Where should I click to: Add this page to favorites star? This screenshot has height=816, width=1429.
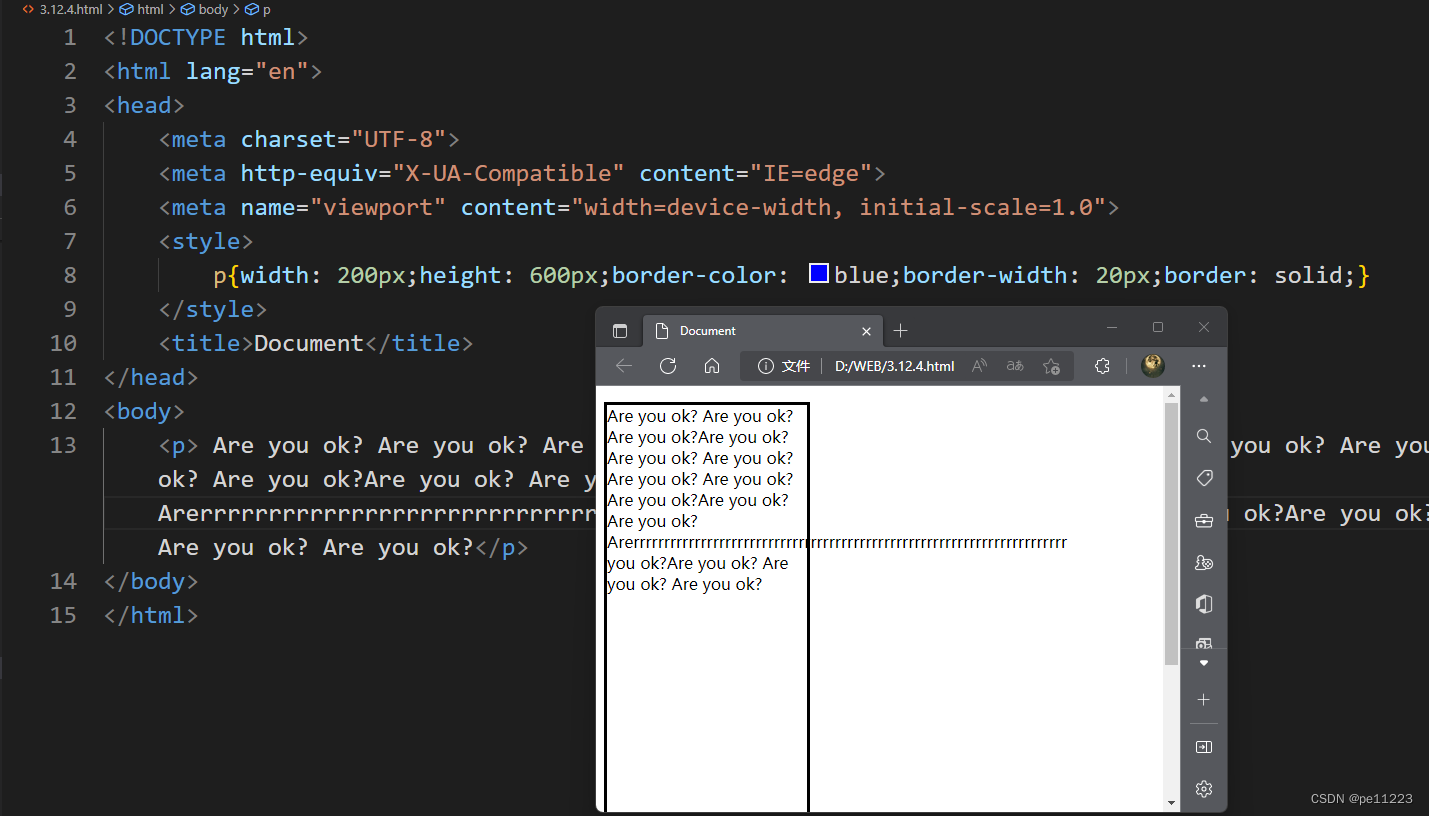(1051, 366)
